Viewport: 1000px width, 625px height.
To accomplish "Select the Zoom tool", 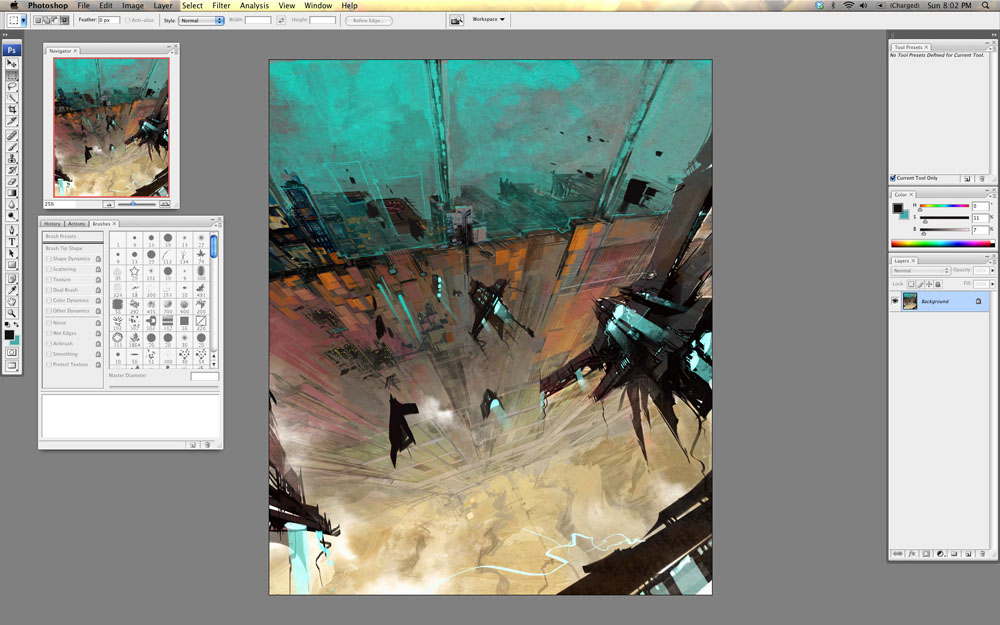I will pos(11,312).
